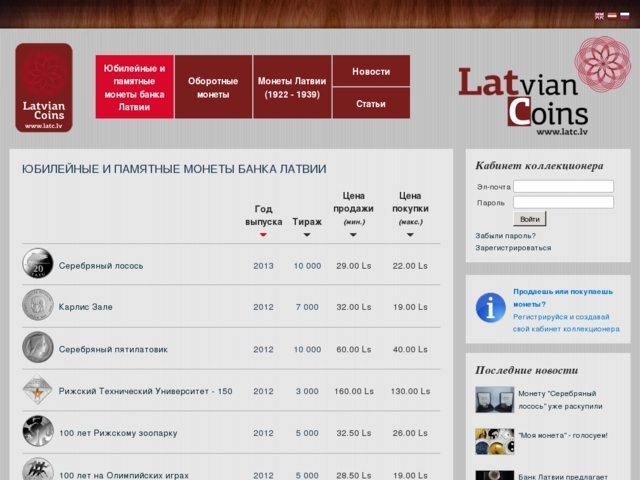
Task: Click Тираж column header
Action: [x=307, y=222]
